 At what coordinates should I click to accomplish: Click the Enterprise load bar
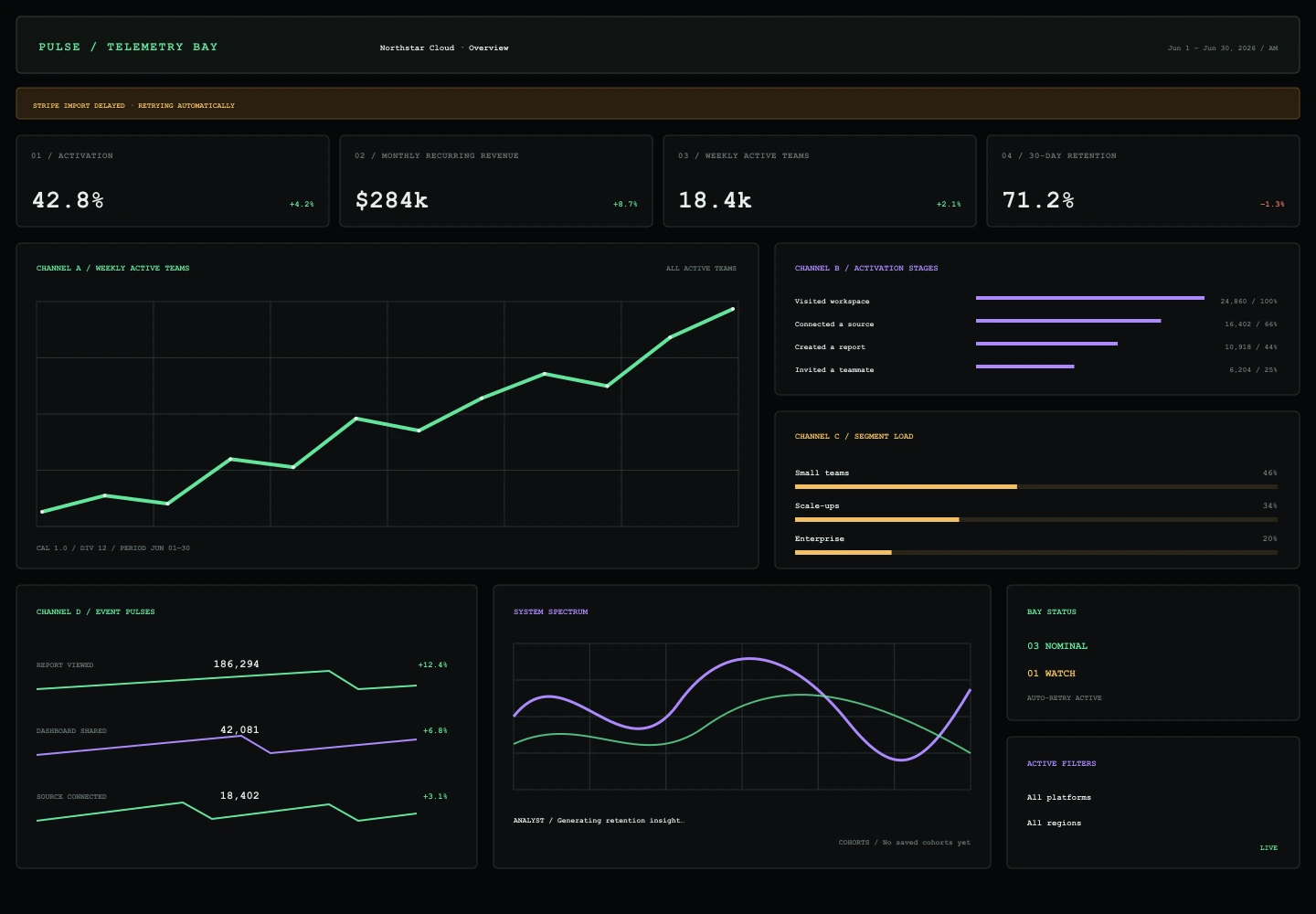pos(1036,553)
